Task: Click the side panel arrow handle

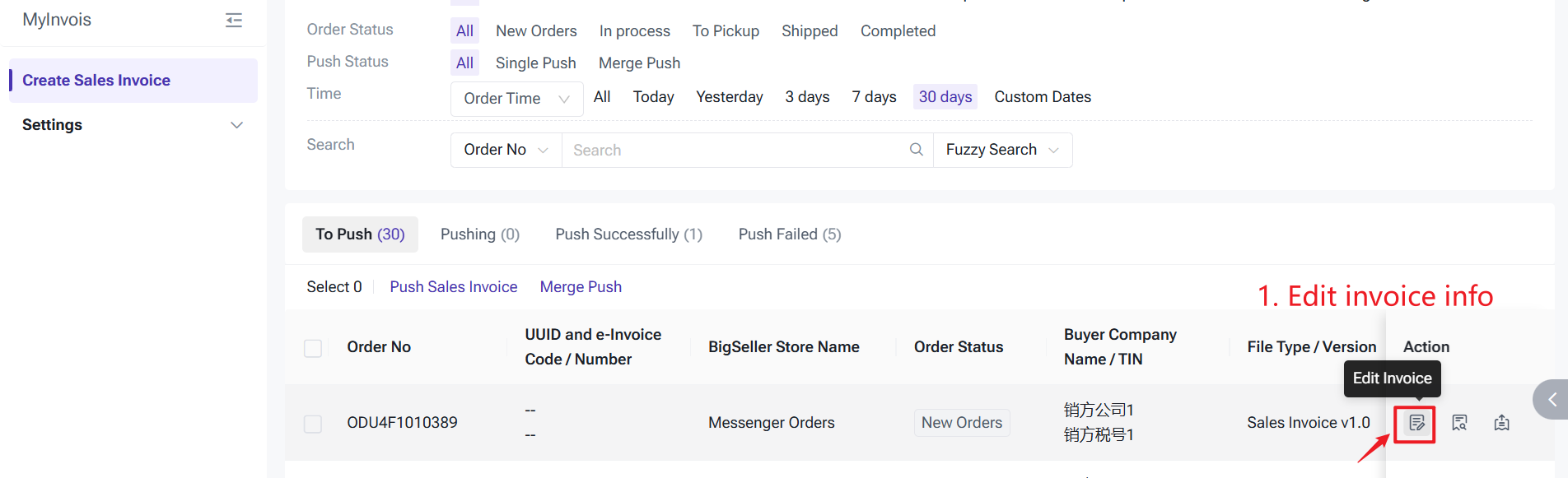Action: (1552, 400)
